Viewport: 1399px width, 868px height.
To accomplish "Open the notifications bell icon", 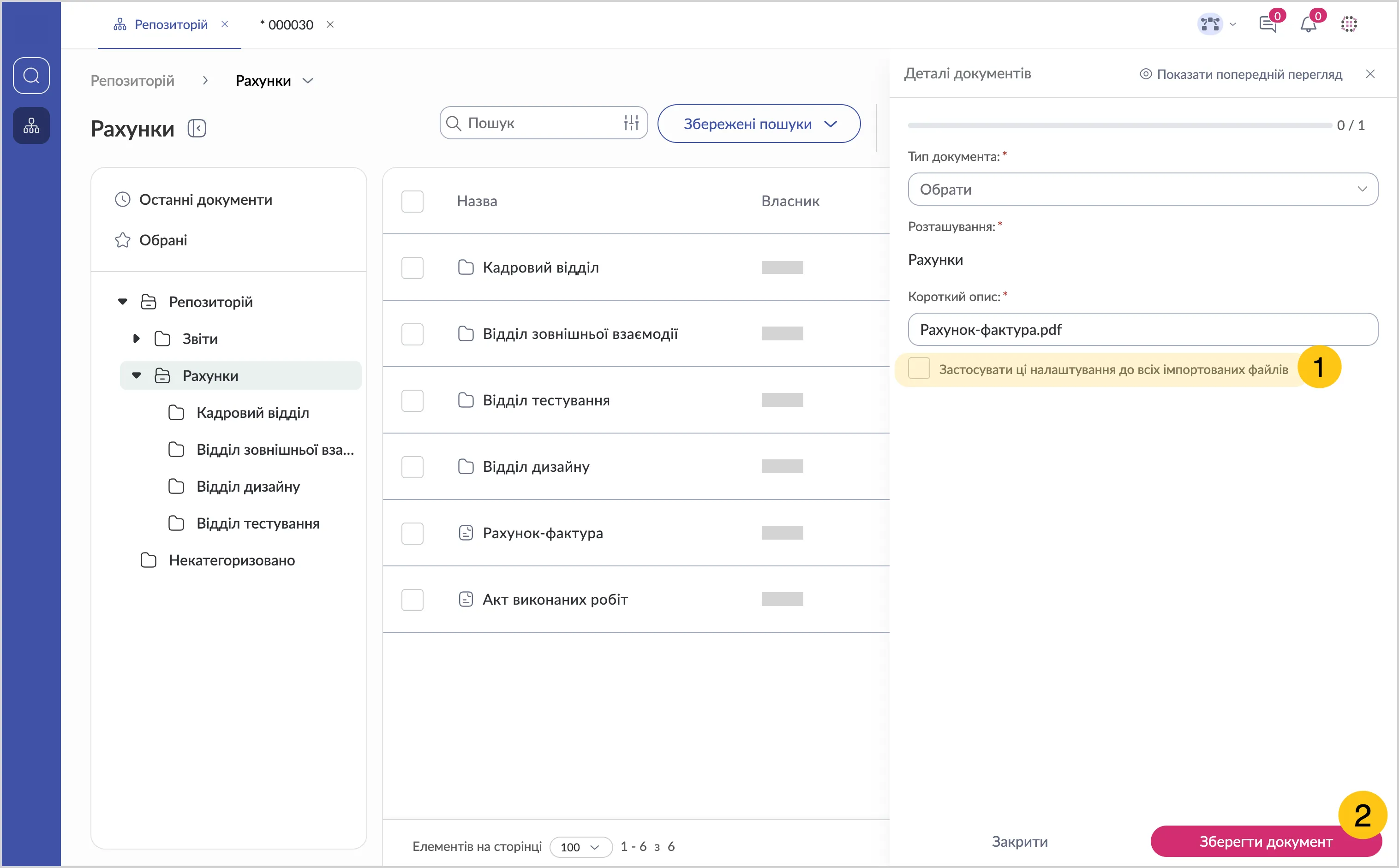I will (1308, 25).
